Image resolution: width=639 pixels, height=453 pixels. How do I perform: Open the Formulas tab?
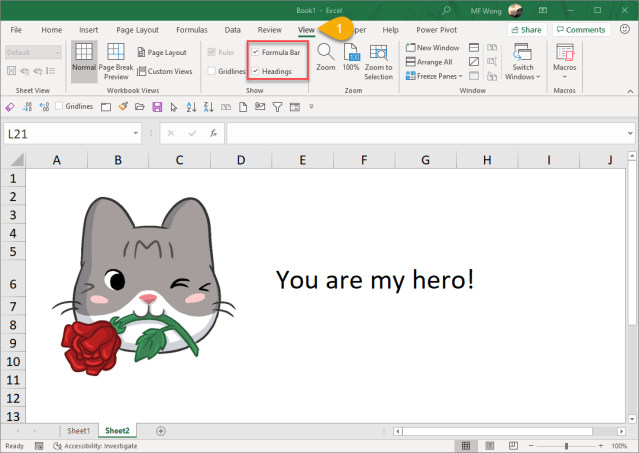[192, 30]
